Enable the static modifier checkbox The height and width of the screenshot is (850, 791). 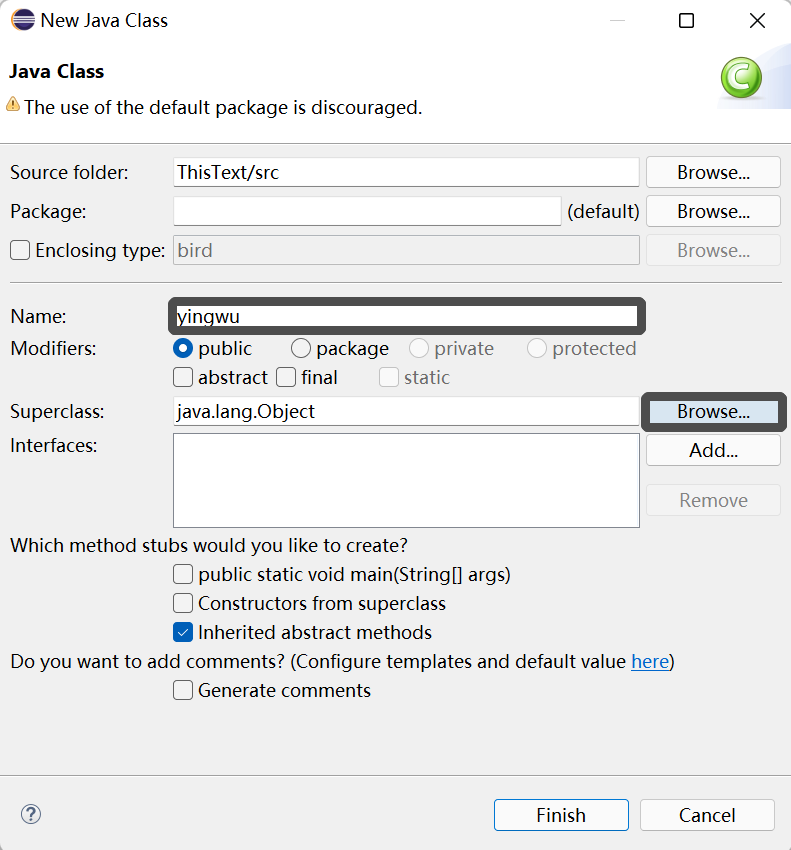[388, 378]
